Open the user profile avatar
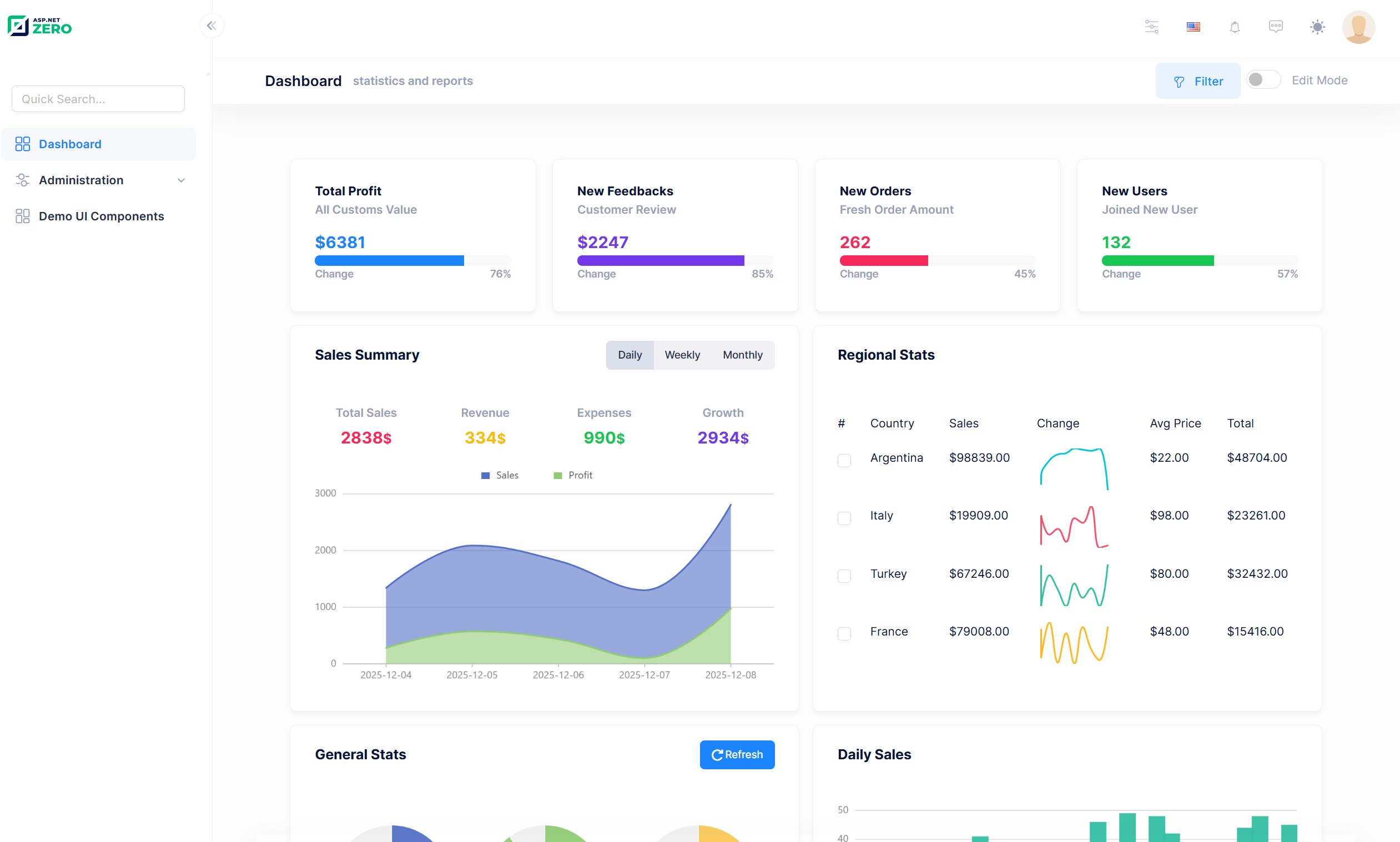 pos(1358,27)
